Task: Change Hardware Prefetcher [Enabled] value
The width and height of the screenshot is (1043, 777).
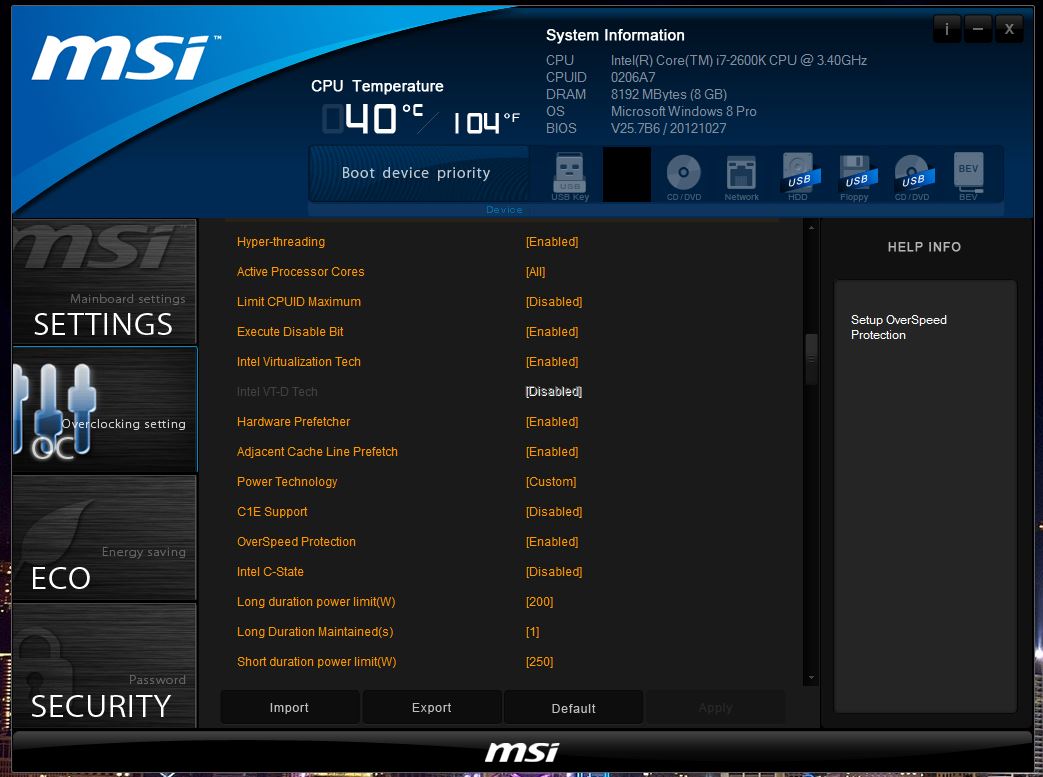Action: (x=552, y=421)
